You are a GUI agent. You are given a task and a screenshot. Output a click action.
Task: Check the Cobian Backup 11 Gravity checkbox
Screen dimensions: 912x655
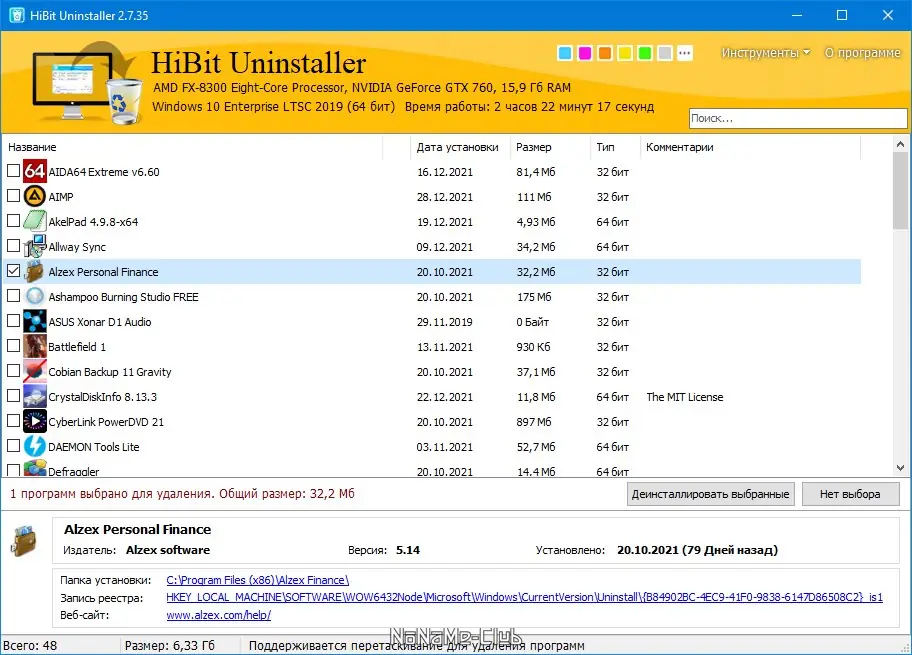(x=13, y=371)
